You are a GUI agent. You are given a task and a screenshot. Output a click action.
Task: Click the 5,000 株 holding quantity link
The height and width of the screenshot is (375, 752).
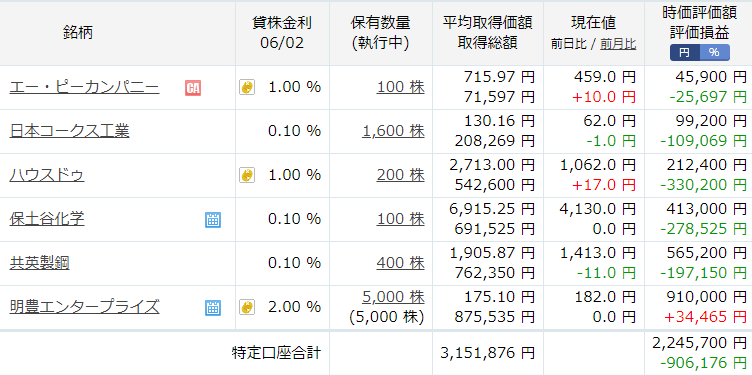(x=394, y=297)
